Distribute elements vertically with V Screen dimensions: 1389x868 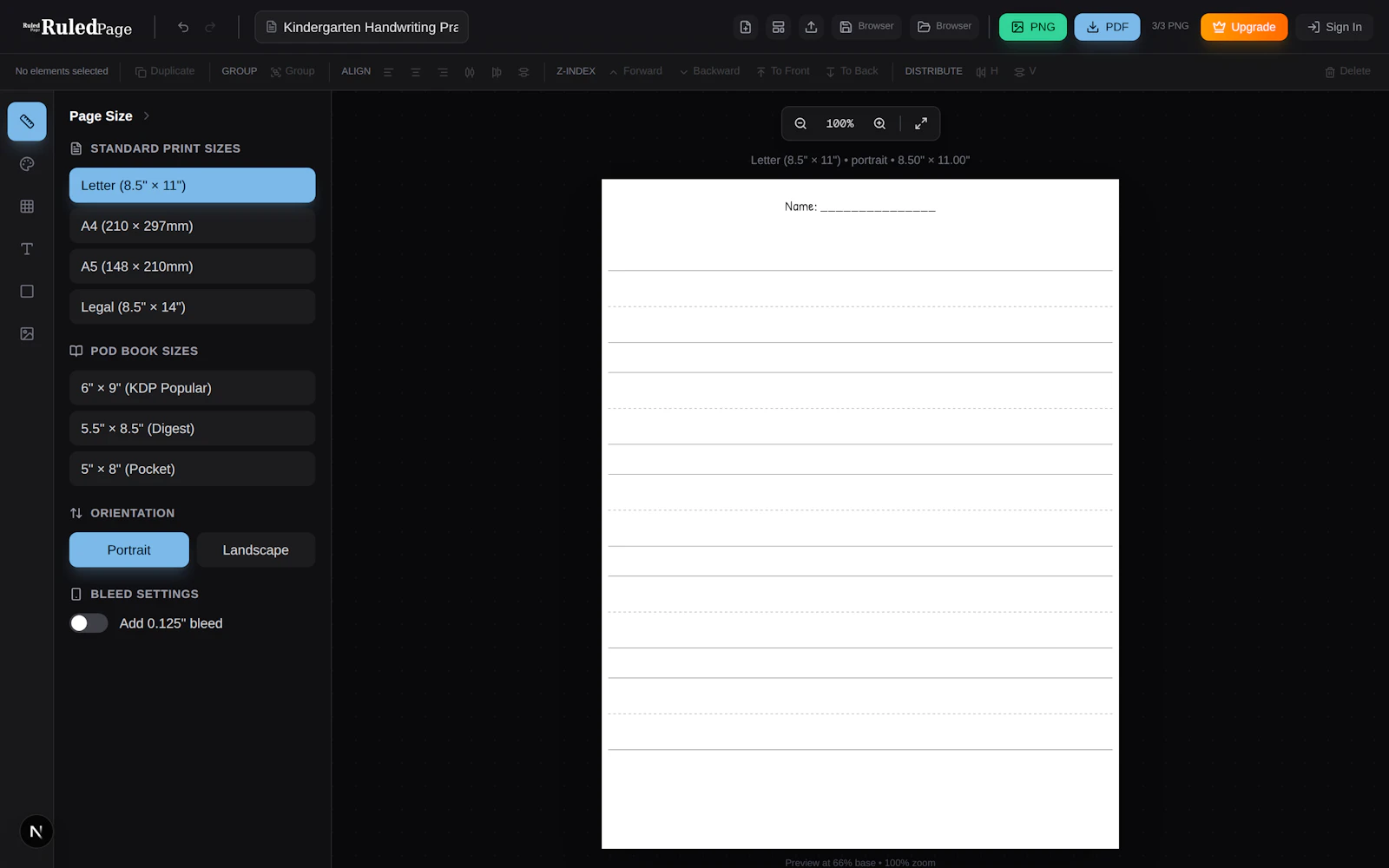coord(1025,71)
